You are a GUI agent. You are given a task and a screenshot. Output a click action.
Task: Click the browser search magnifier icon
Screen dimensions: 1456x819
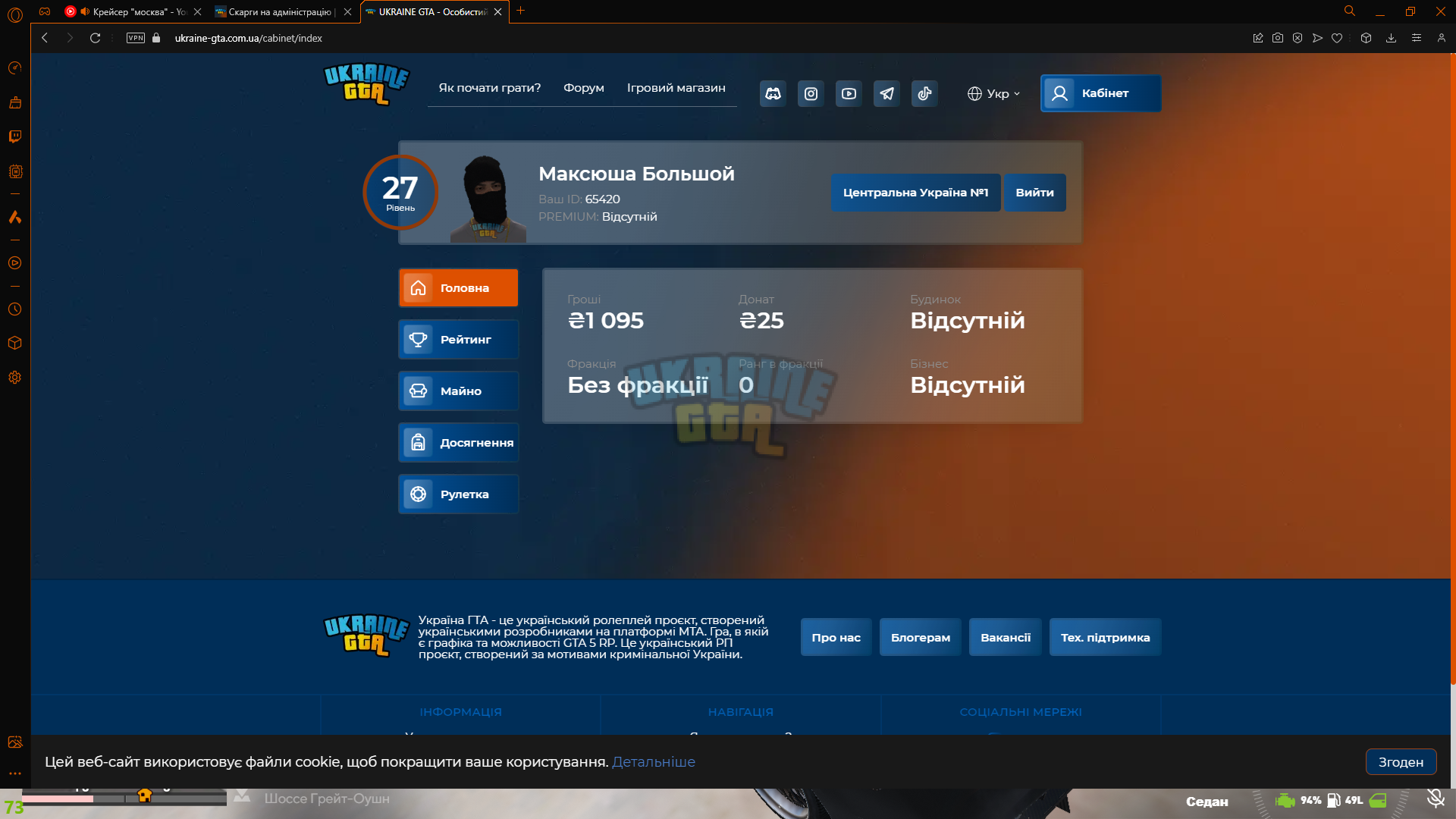1350,11
